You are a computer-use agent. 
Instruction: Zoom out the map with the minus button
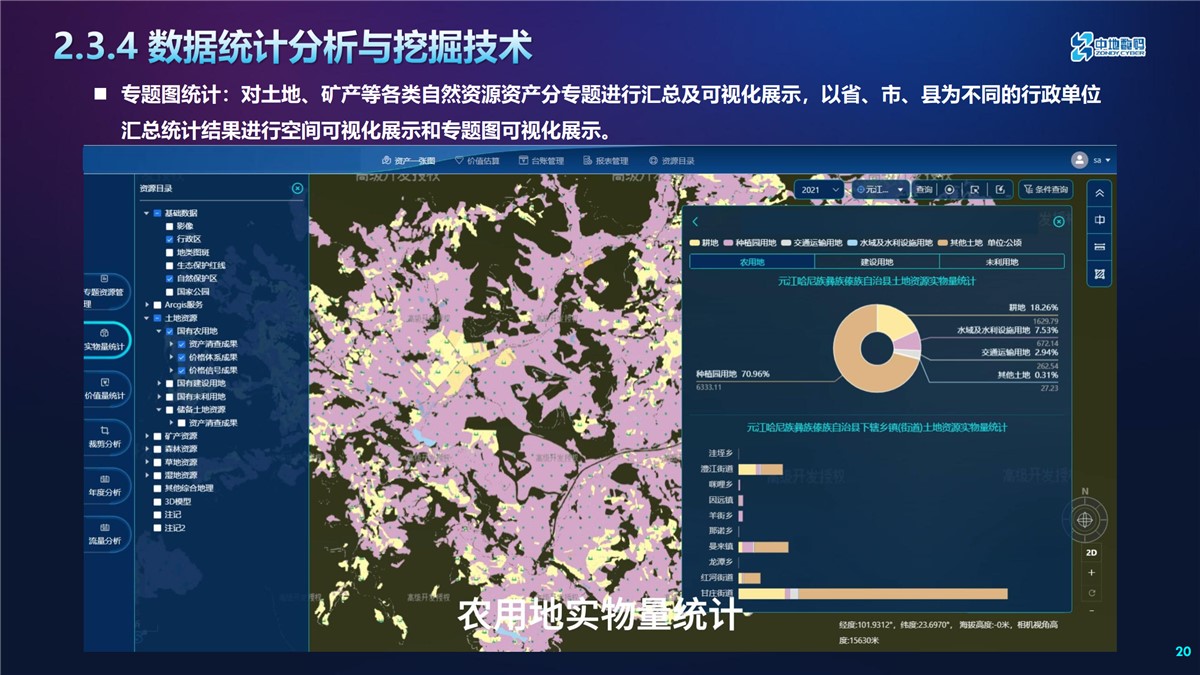[1091, 610]
